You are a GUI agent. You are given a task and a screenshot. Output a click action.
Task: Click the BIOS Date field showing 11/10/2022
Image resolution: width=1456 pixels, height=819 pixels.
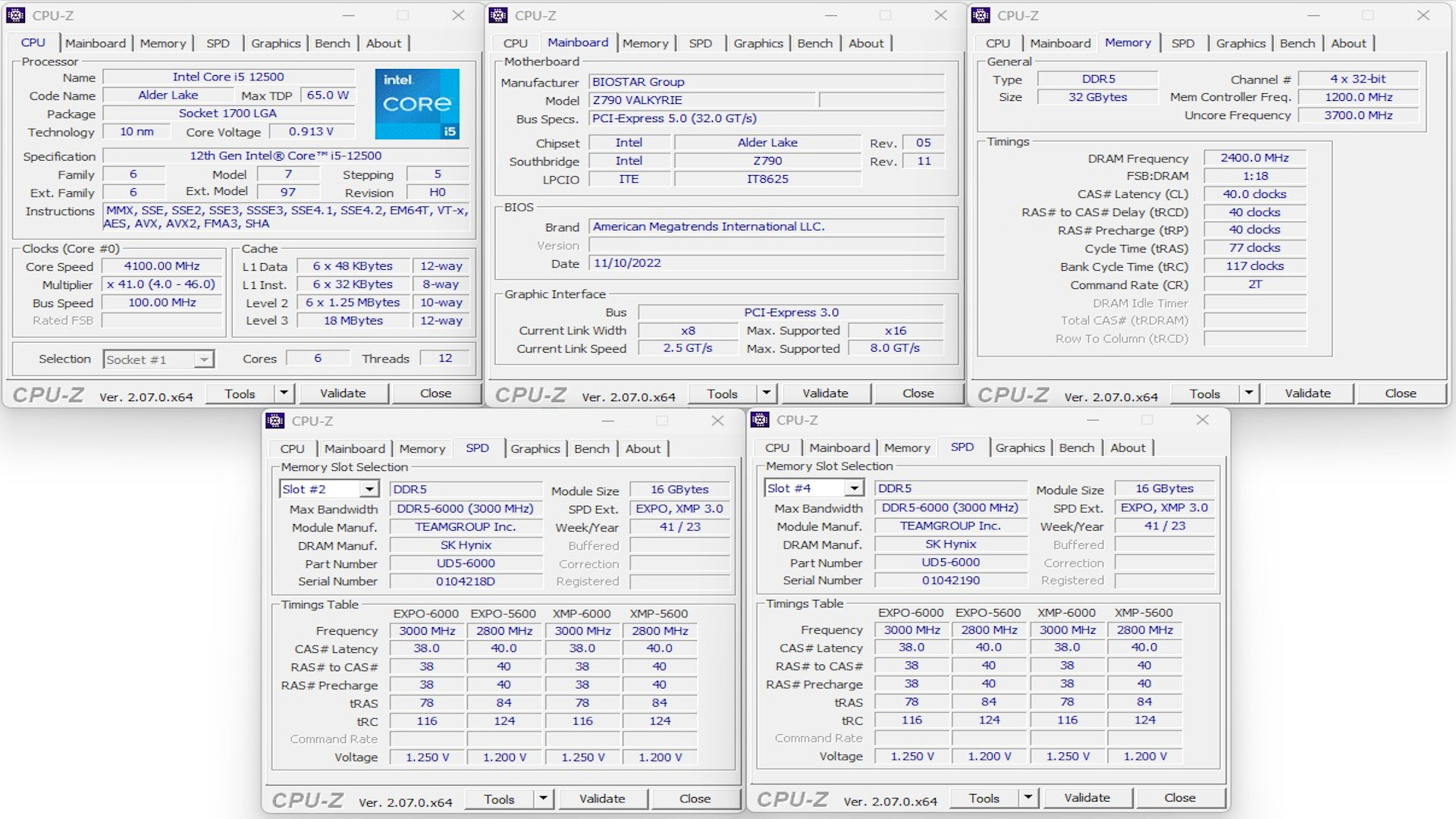pyautogui.click(x=767, y=262)
